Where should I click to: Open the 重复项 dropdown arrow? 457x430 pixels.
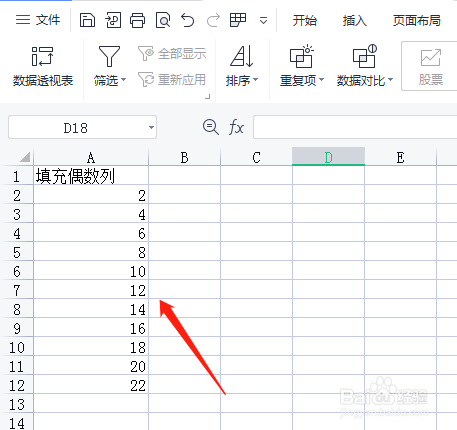pos(322,80)
